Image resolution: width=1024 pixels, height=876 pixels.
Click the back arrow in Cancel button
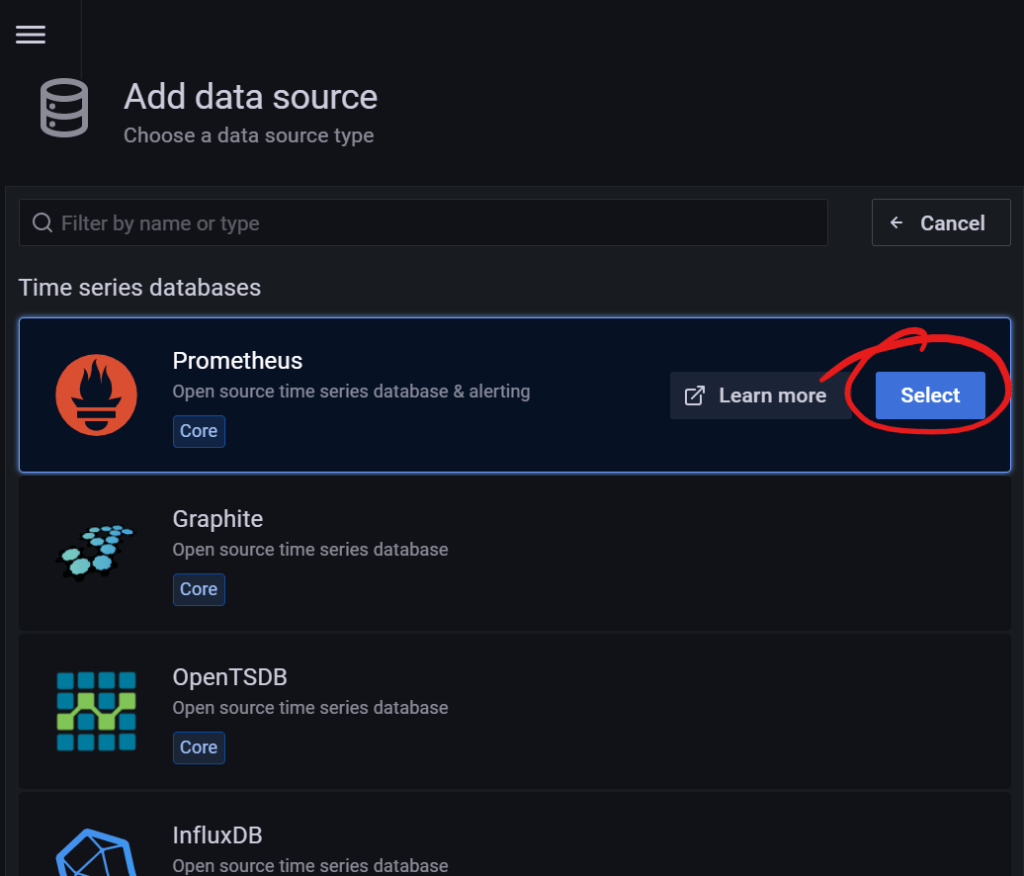pos(897,223)
